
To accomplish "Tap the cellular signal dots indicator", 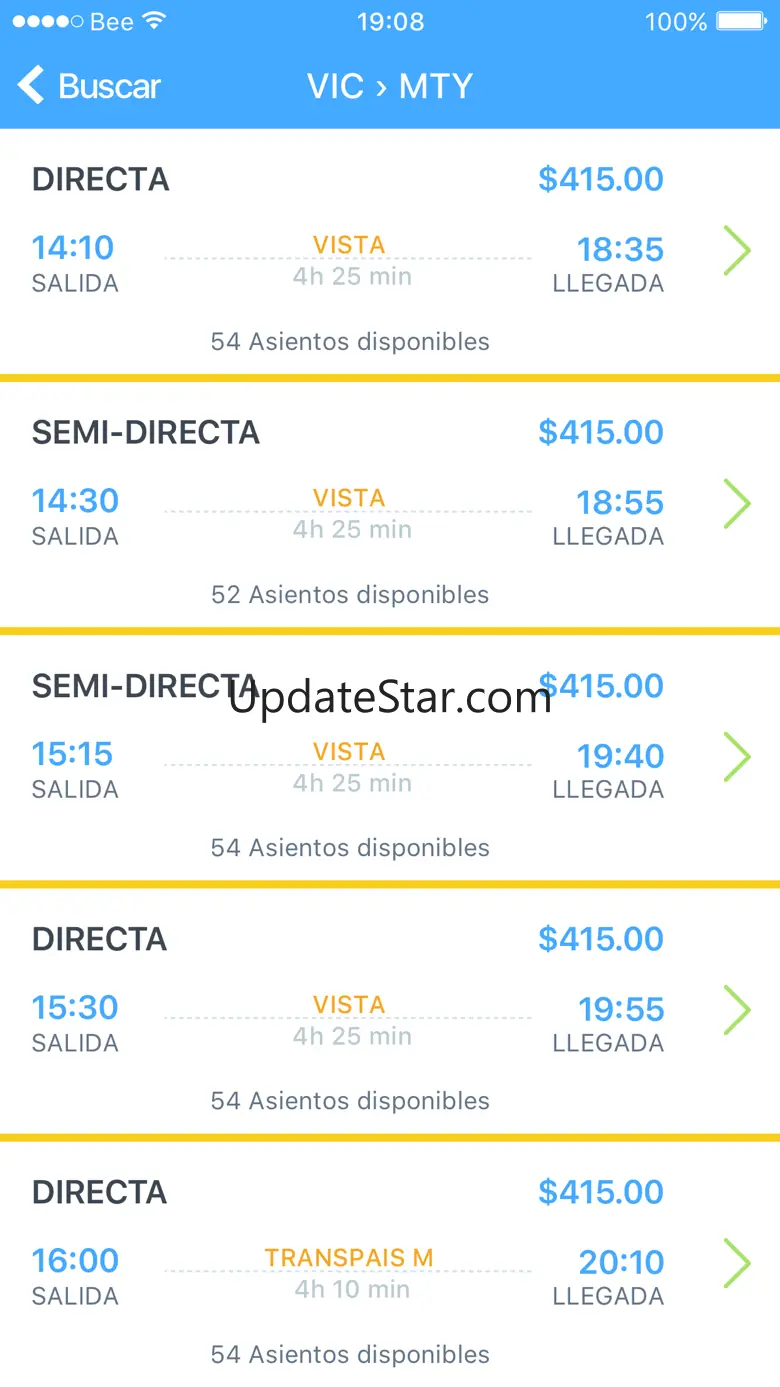I will (46, 22).
